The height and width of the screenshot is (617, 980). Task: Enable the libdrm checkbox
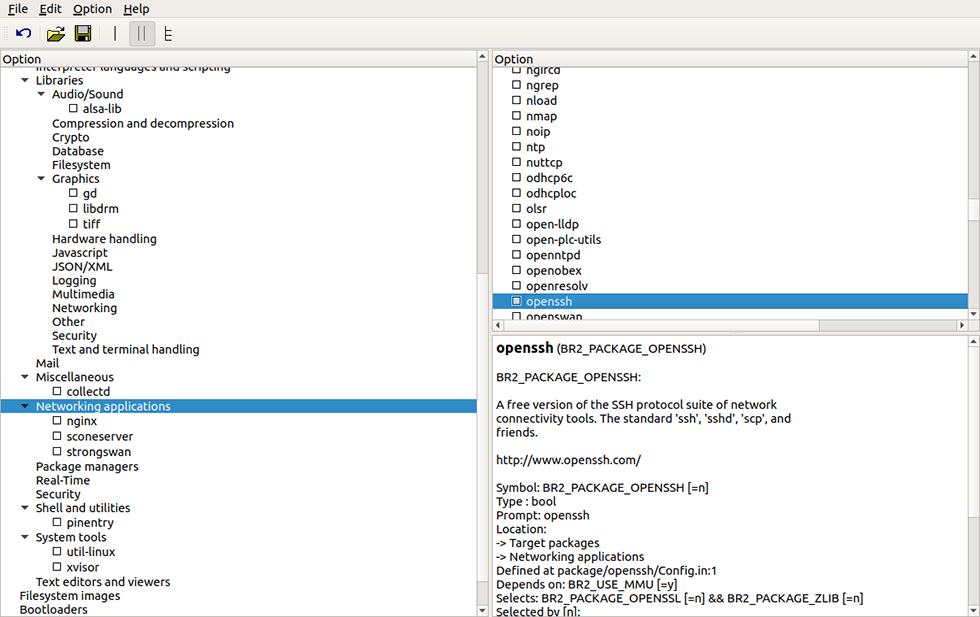73,208
